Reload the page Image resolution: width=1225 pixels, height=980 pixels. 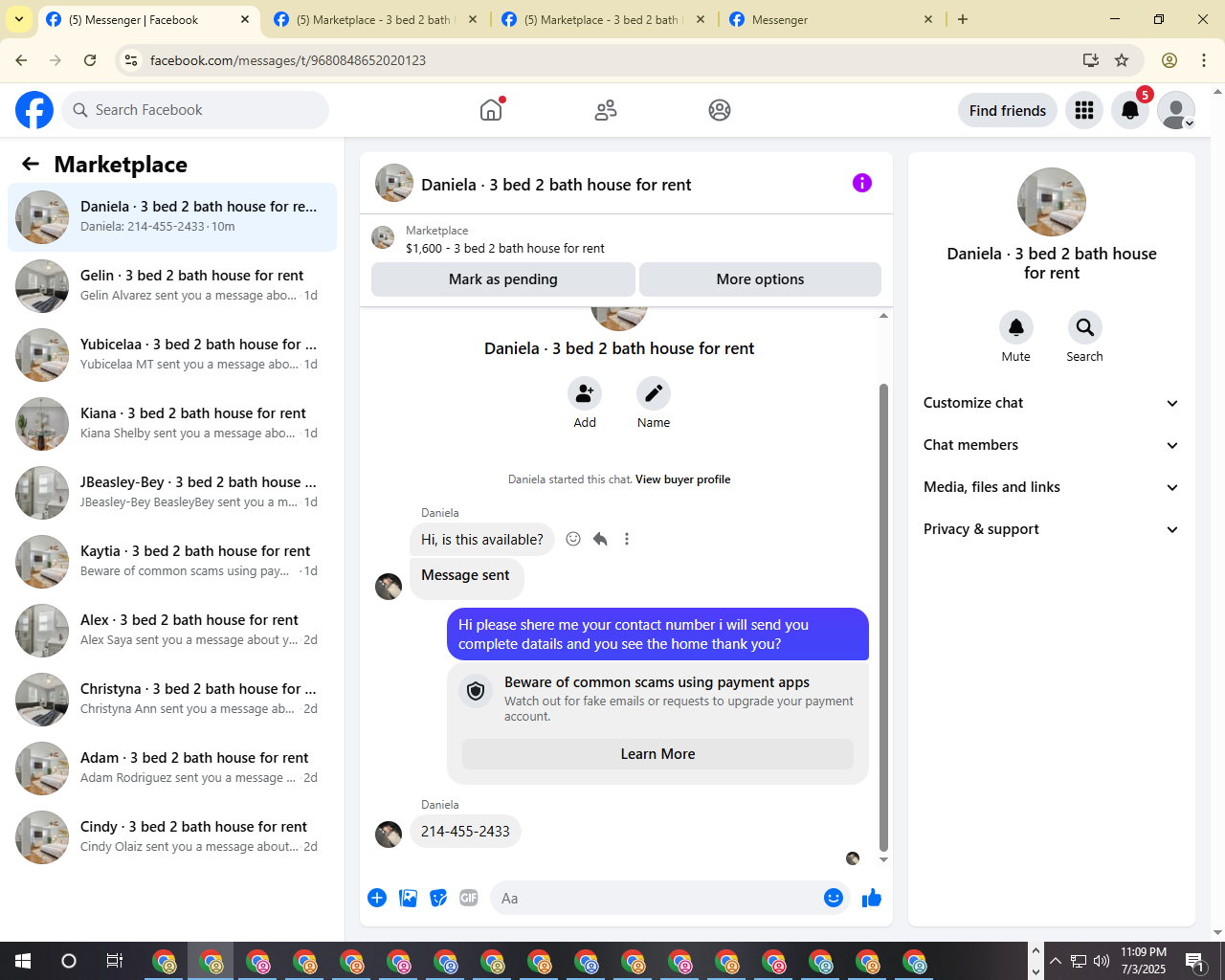[x=90, y=60]
